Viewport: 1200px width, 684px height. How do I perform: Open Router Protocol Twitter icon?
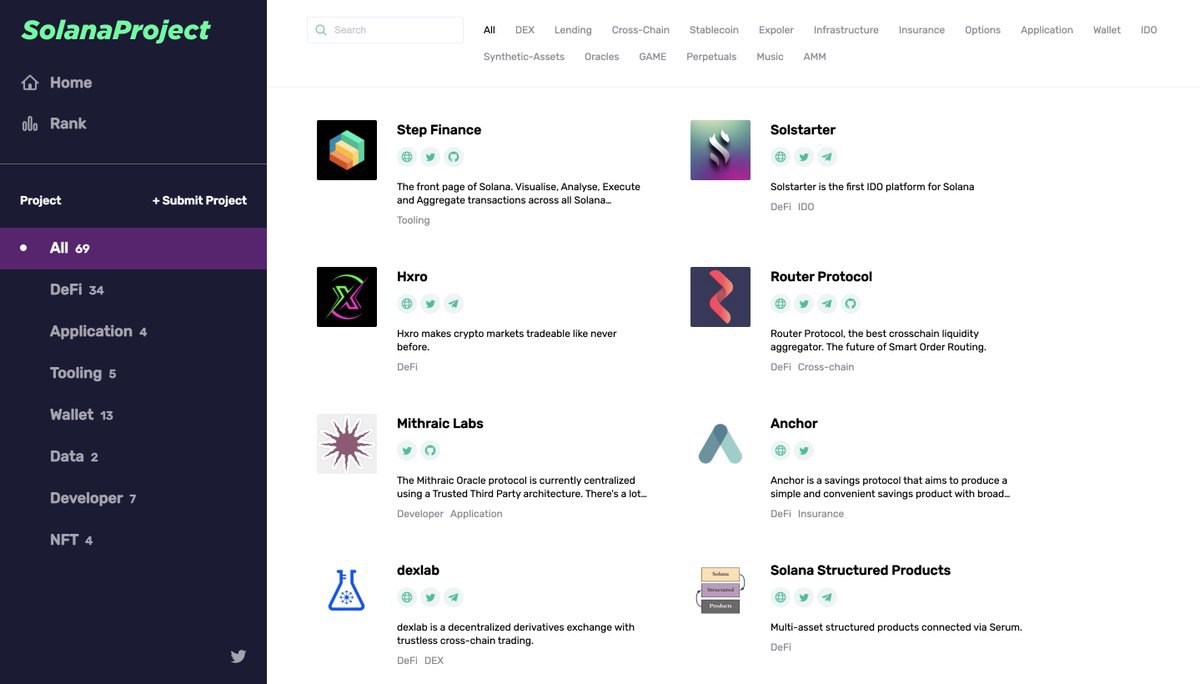tap(804, 304)
